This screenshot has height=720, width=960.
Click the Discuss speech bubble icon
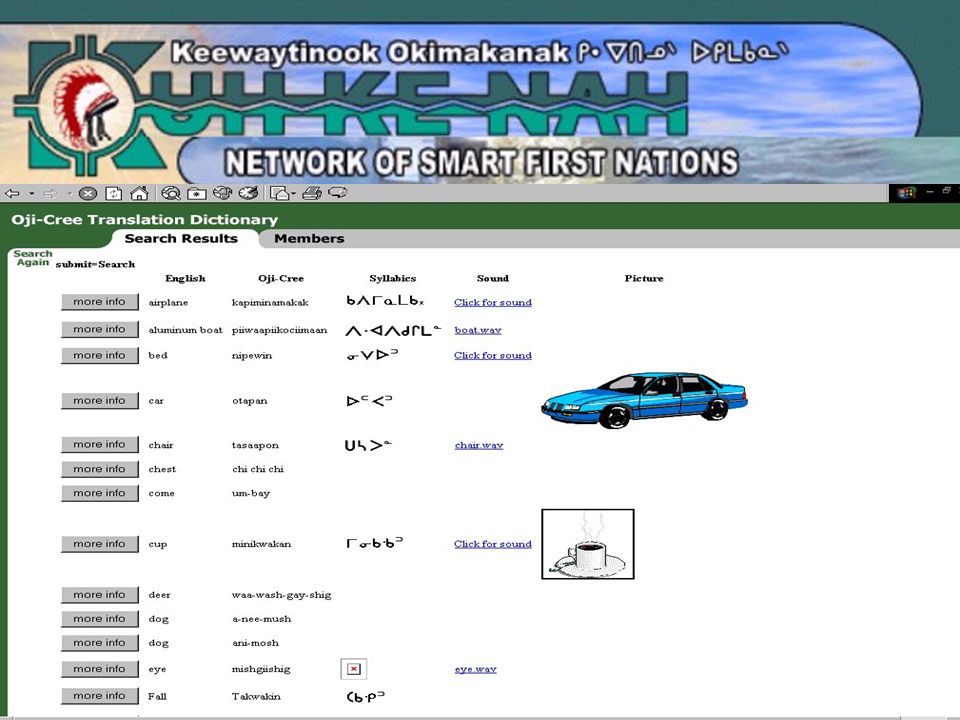point(338,193)
